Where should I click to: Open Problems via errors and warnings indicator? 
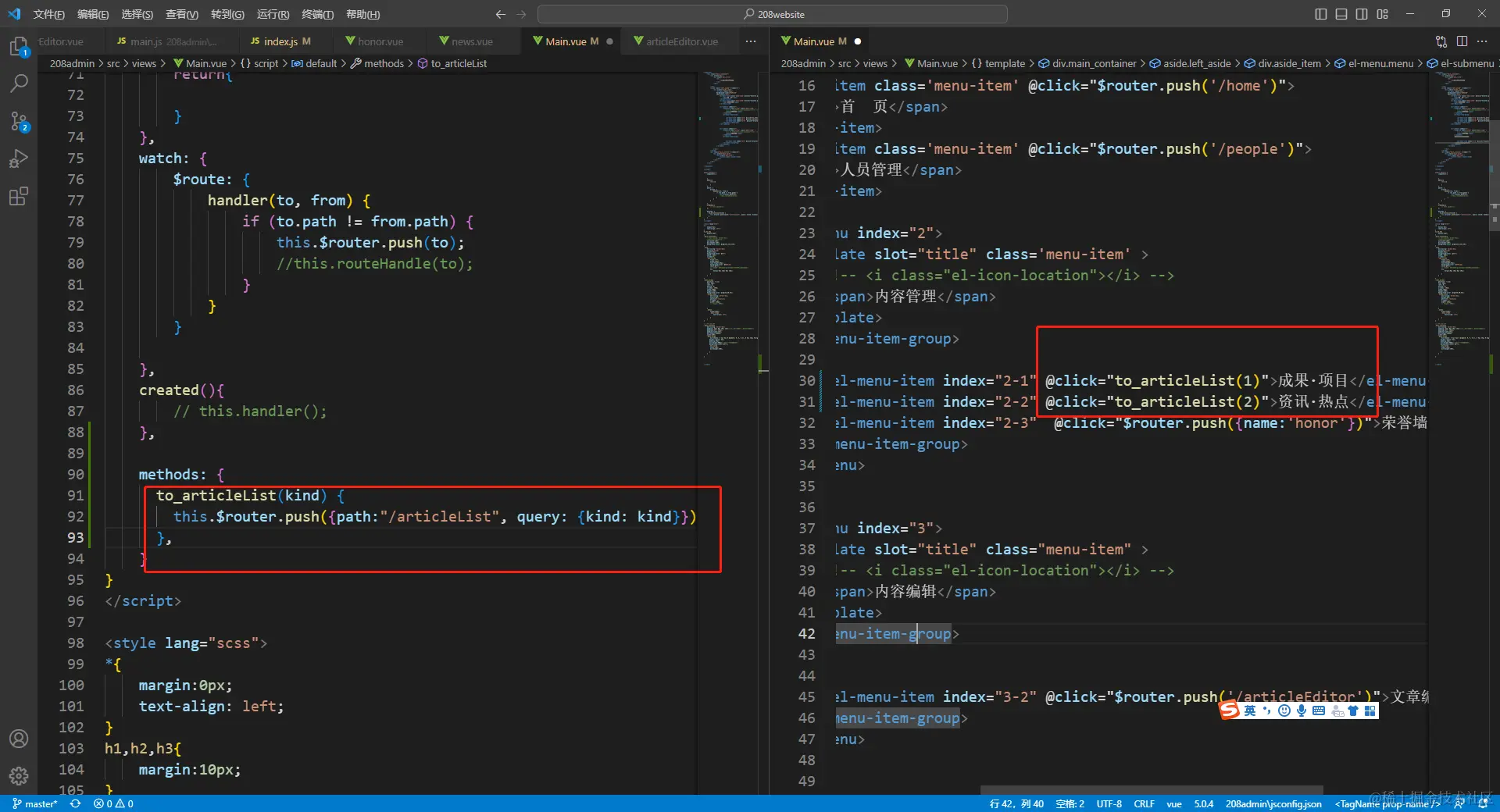(113, 803)
